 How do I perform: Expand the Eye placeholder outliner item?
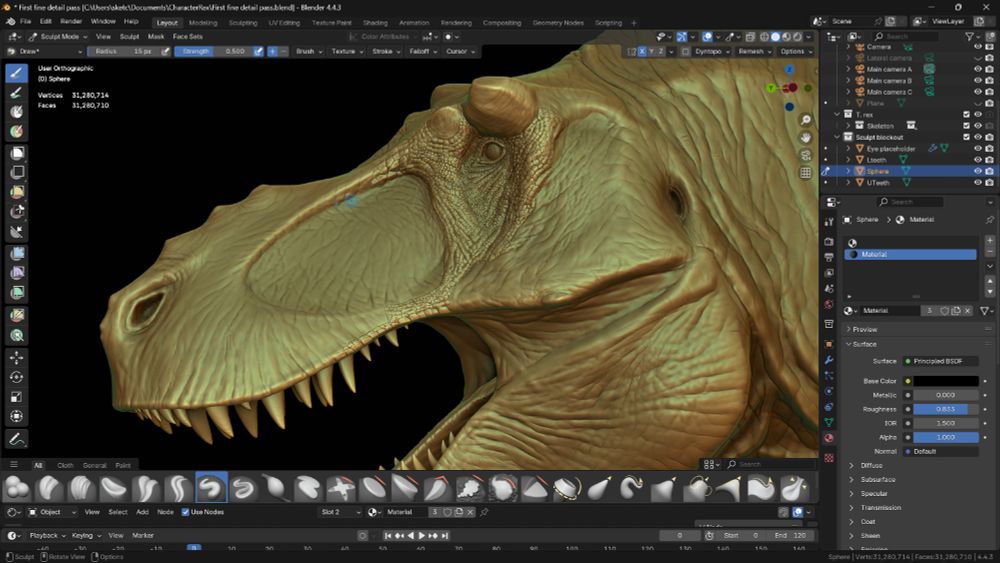848,149
